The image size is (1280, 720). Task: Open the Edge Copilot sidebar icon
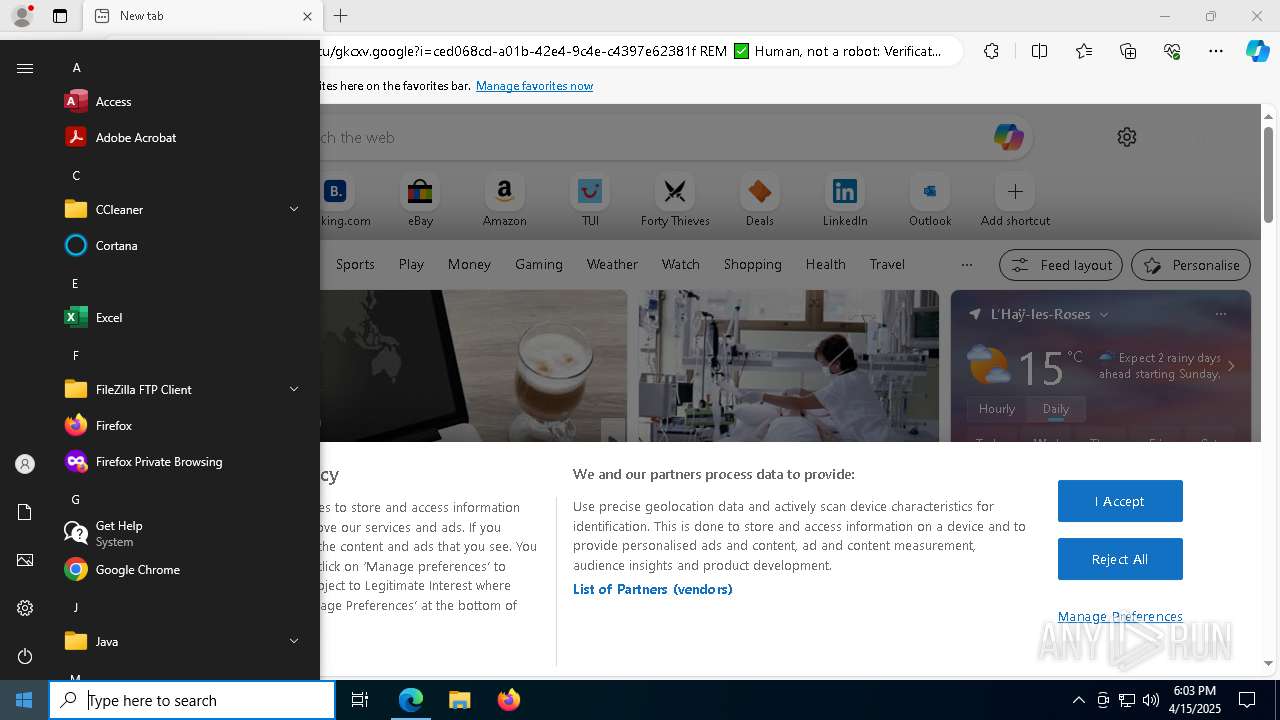coord(1257,51)
